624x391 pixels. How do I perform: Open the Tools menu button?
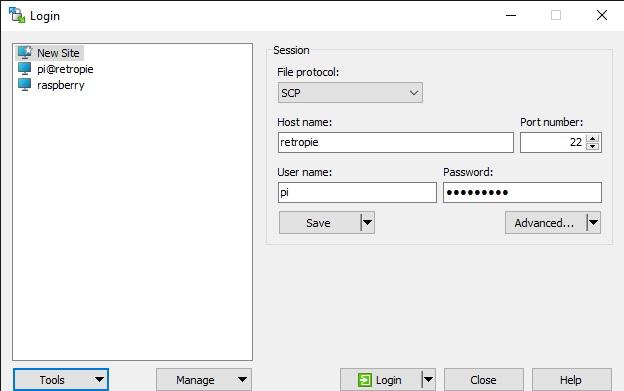pos(61,380)
